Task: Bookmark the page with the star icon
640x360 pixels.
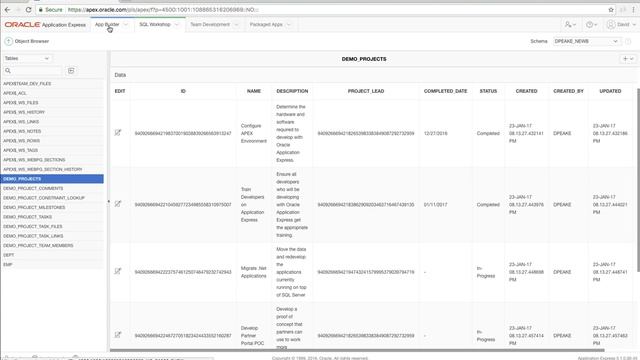Action: (x=611, y=9)
